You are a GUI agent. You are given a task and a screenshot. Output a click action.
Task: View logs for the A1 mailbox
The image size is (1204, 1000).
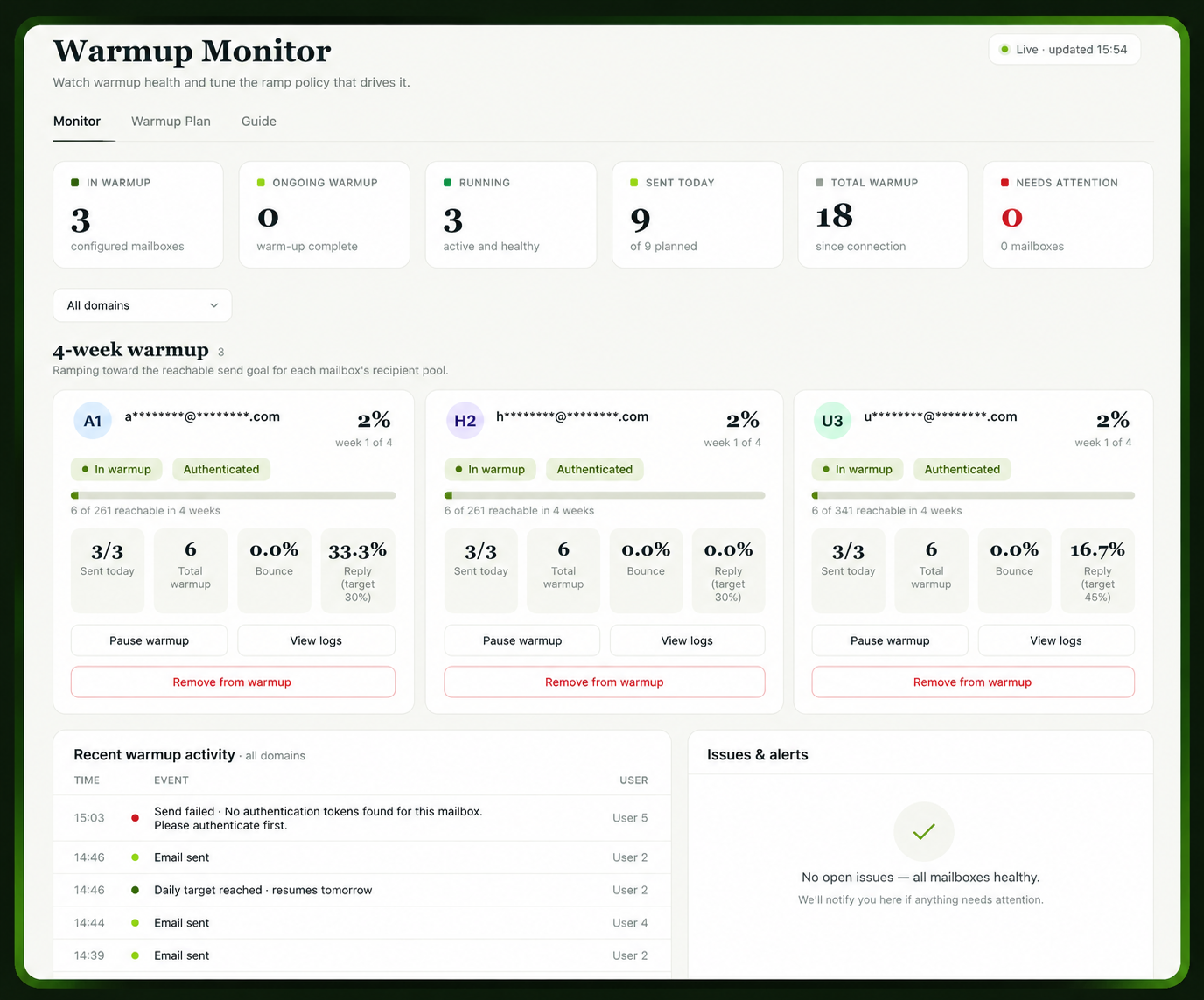[316, 640]
